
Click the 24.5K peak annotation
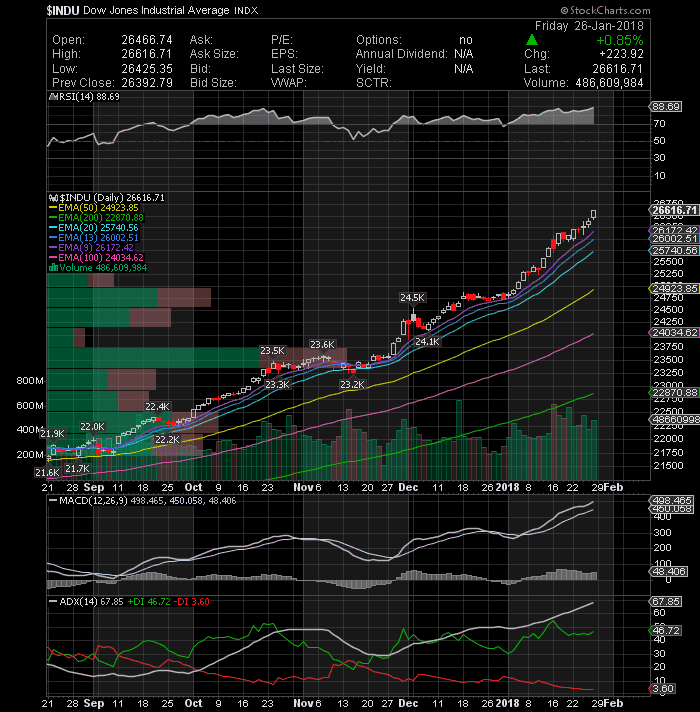pos(412,298)
